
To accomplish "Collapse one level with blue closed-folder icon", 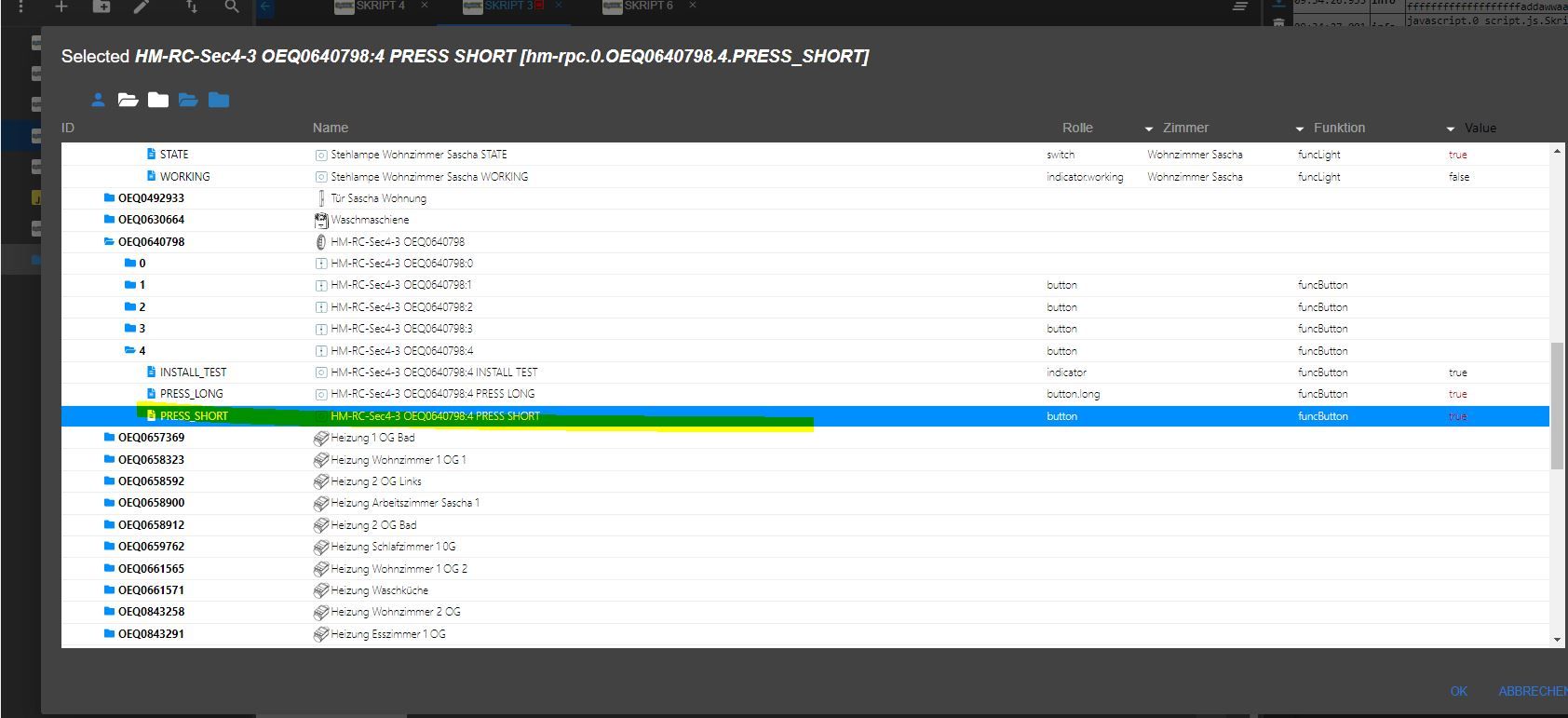I will coord(219,100).
